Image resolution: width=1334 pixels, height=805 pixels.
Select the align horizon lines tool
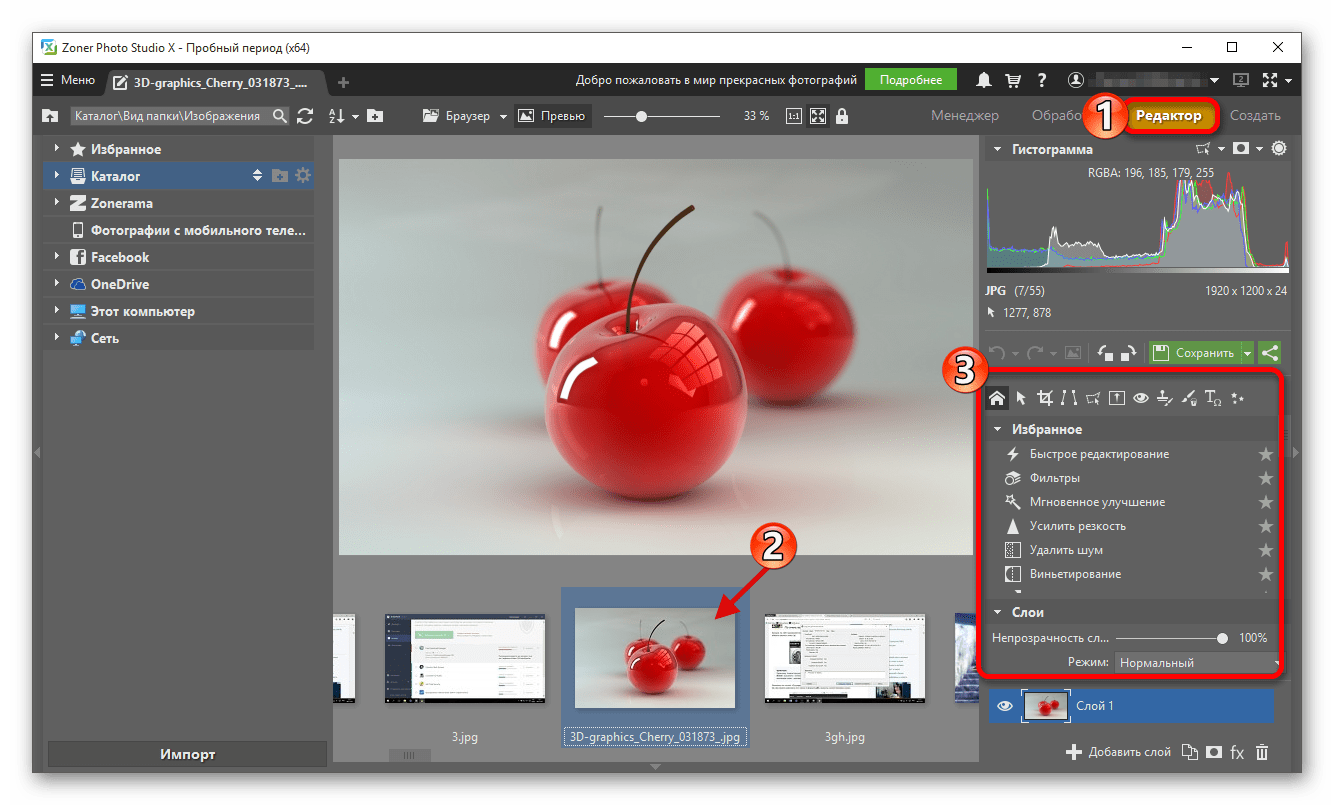1069,398
